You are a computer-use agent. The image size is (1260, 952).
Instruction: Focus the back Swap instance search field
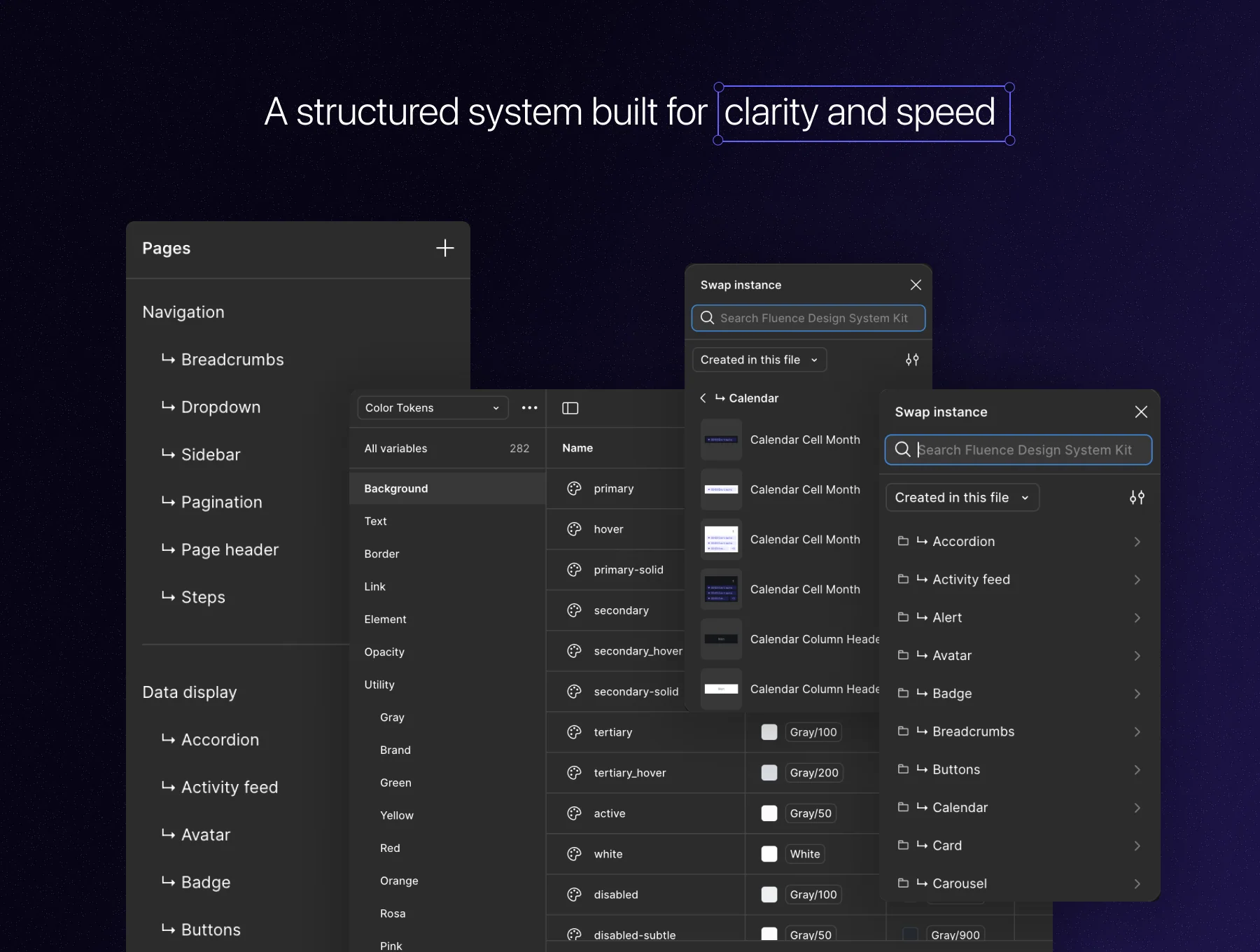click(808, 318)
